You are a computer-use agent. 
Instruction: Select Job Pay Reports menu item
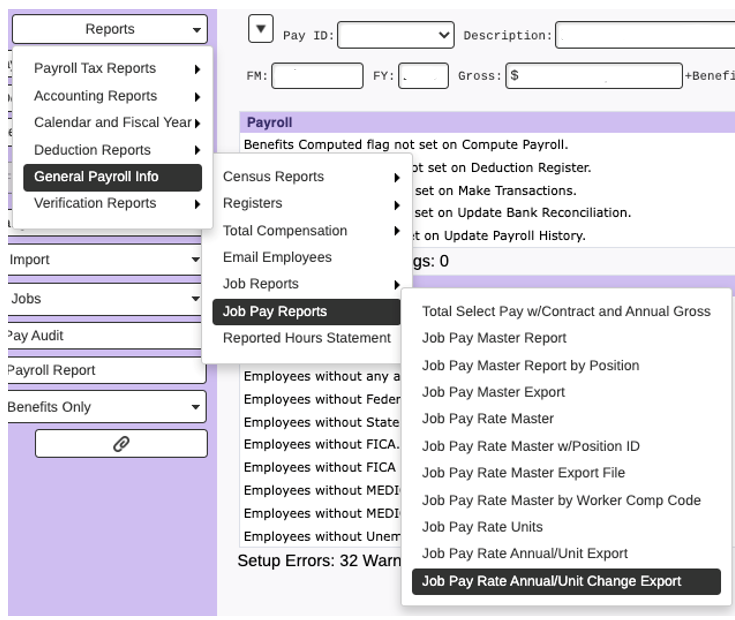307,312
